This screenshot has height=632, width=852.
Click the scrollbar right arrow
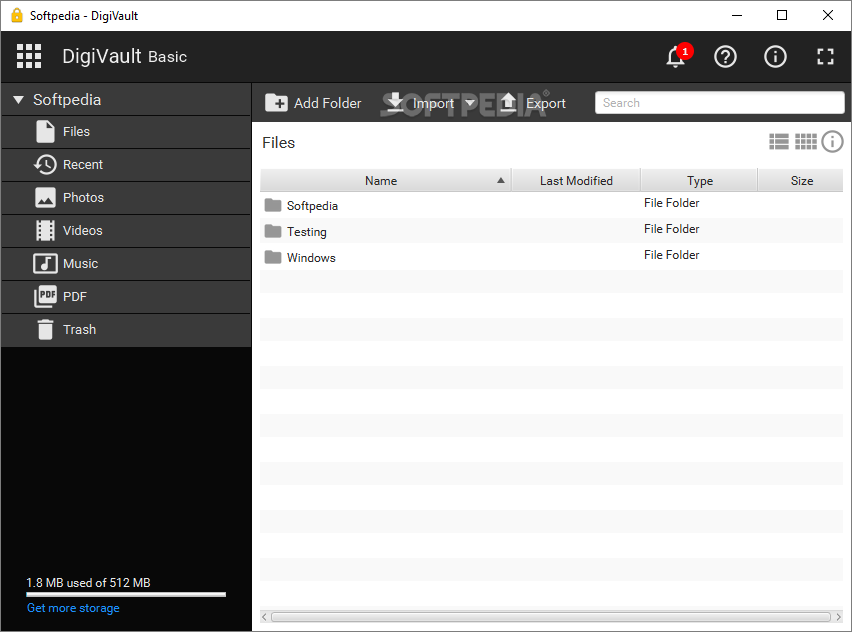click(838, 617)
